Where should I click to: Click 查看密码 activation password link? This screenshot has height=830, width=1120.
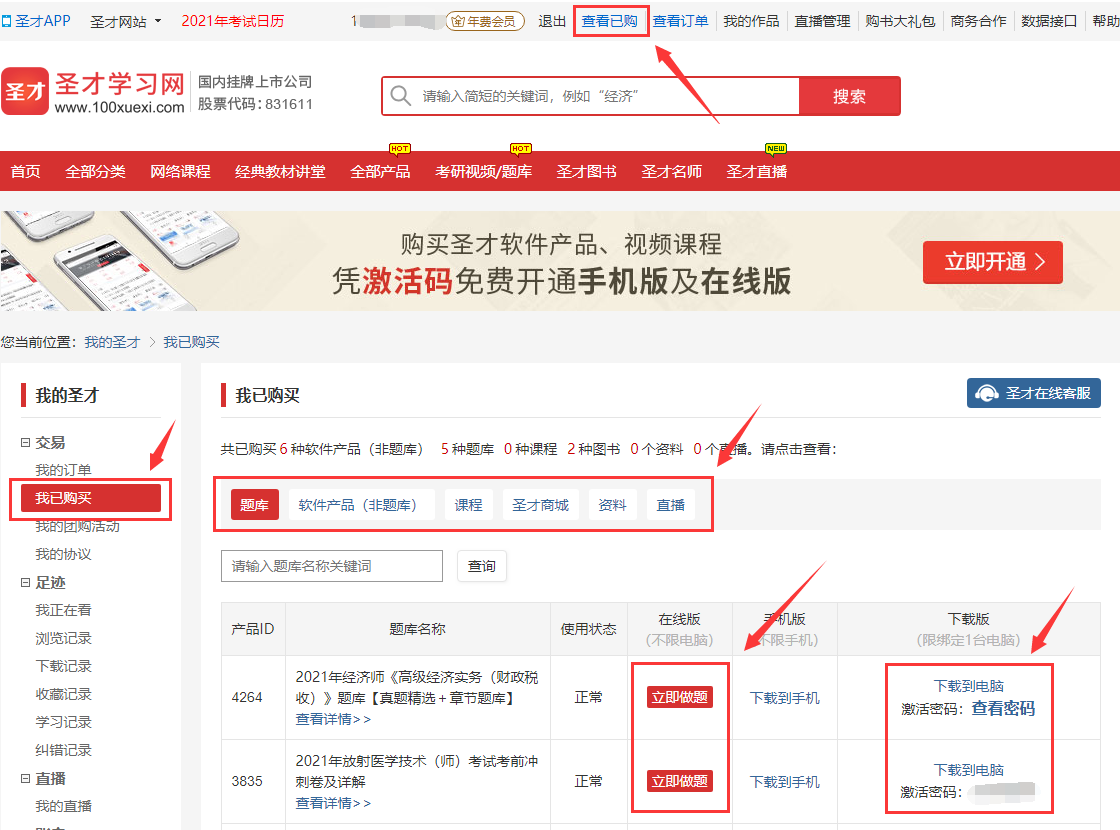coord(1003,708)
